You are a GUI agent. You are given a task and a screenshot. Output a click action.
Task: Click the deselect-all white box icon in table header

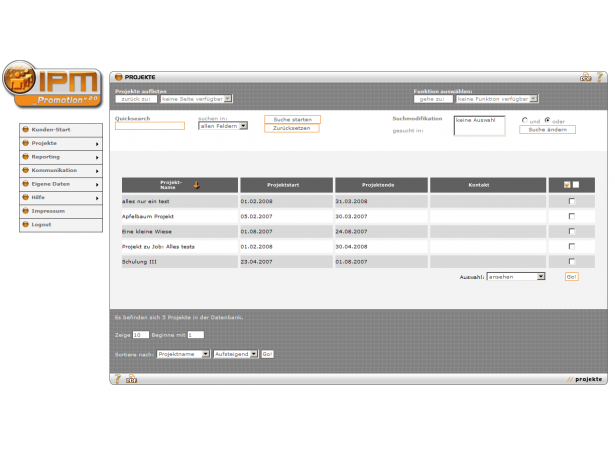click(576, 185)
